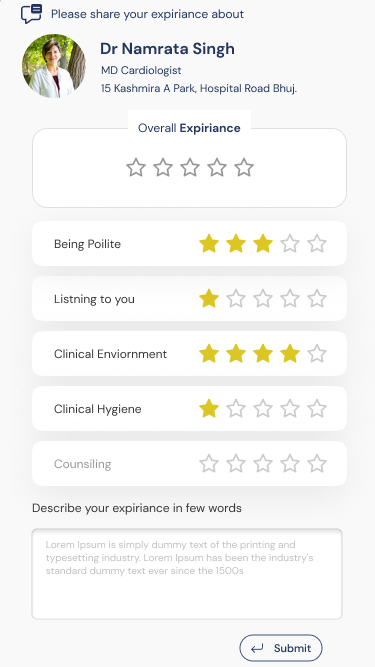Image resolution: width=375 pixels, height=667 pixels.
Task: Give Listning to you five stars
Action: (317, 299)
